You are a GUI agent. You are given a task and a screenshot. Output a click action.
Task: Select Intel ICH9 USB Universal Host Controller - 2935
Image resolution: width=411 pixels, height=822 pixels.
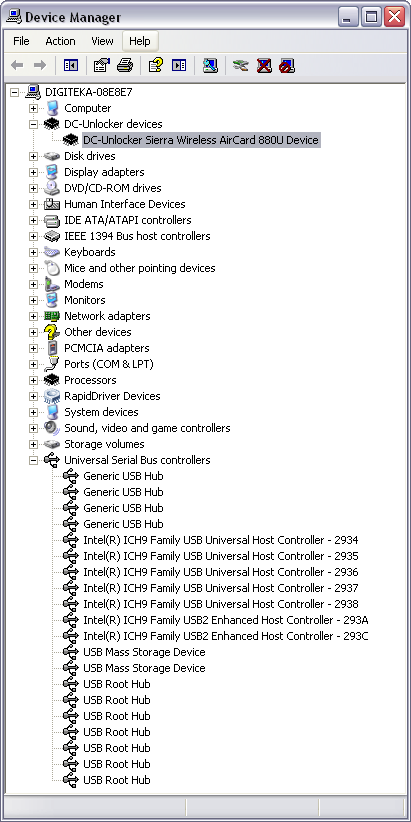point(221,556)
